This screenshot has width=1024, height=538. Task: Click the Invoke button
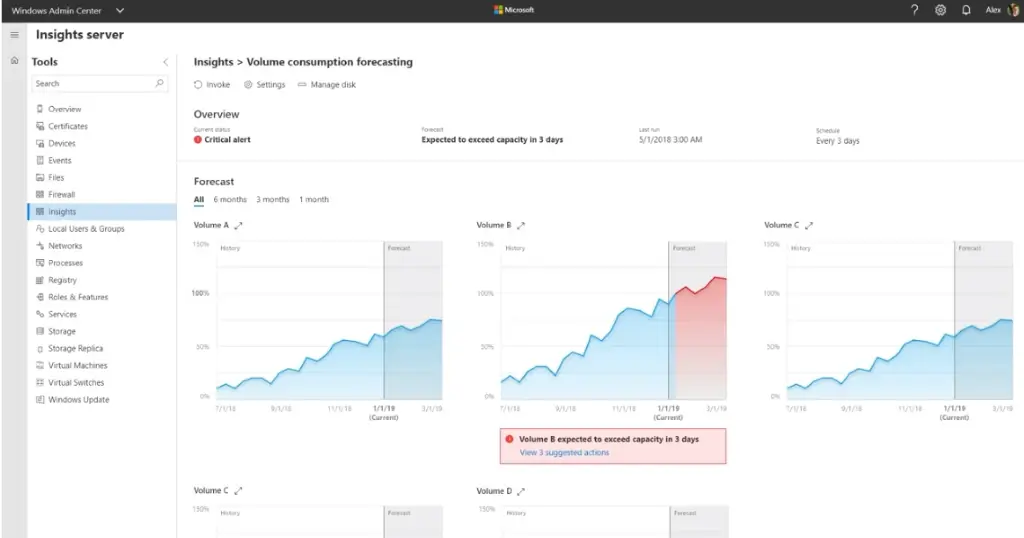click(212, 85)
